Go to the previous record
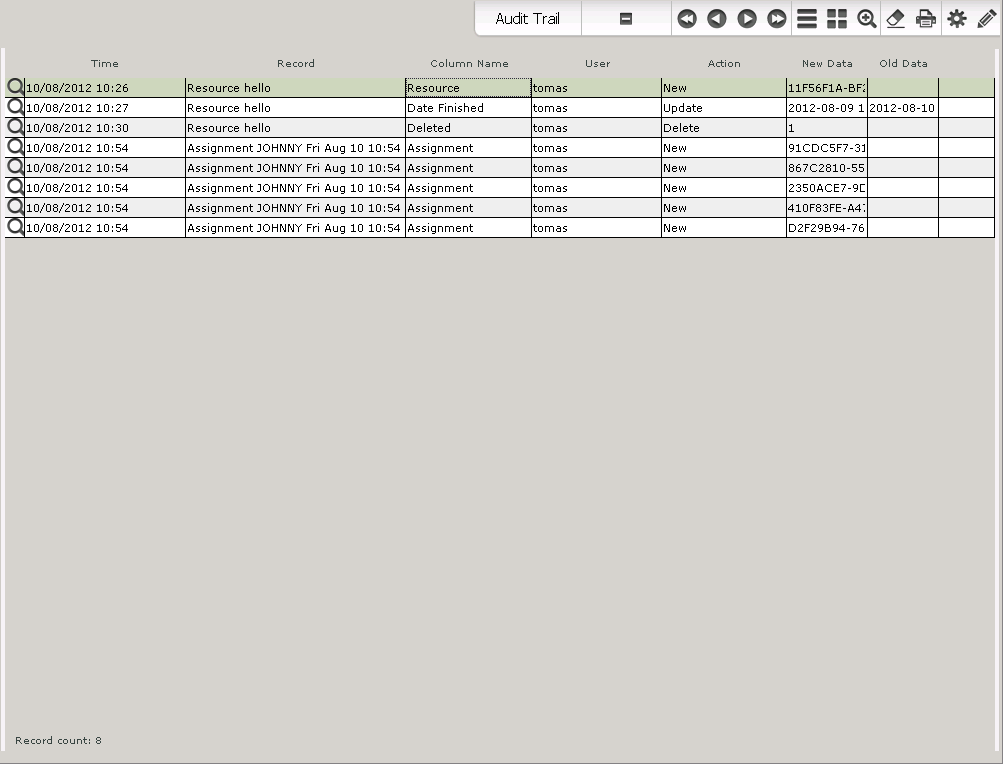Viewport: 1003px width, 764px height. pyautogui.click(x=717, y=19)
